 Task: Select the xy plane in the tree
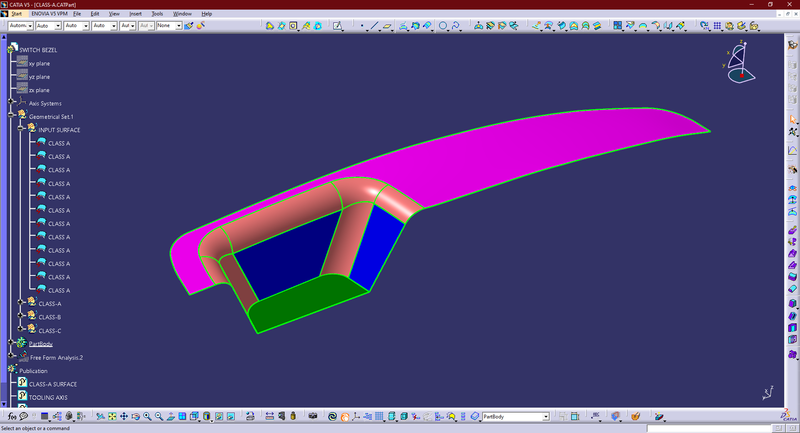(x=40, y=63)
